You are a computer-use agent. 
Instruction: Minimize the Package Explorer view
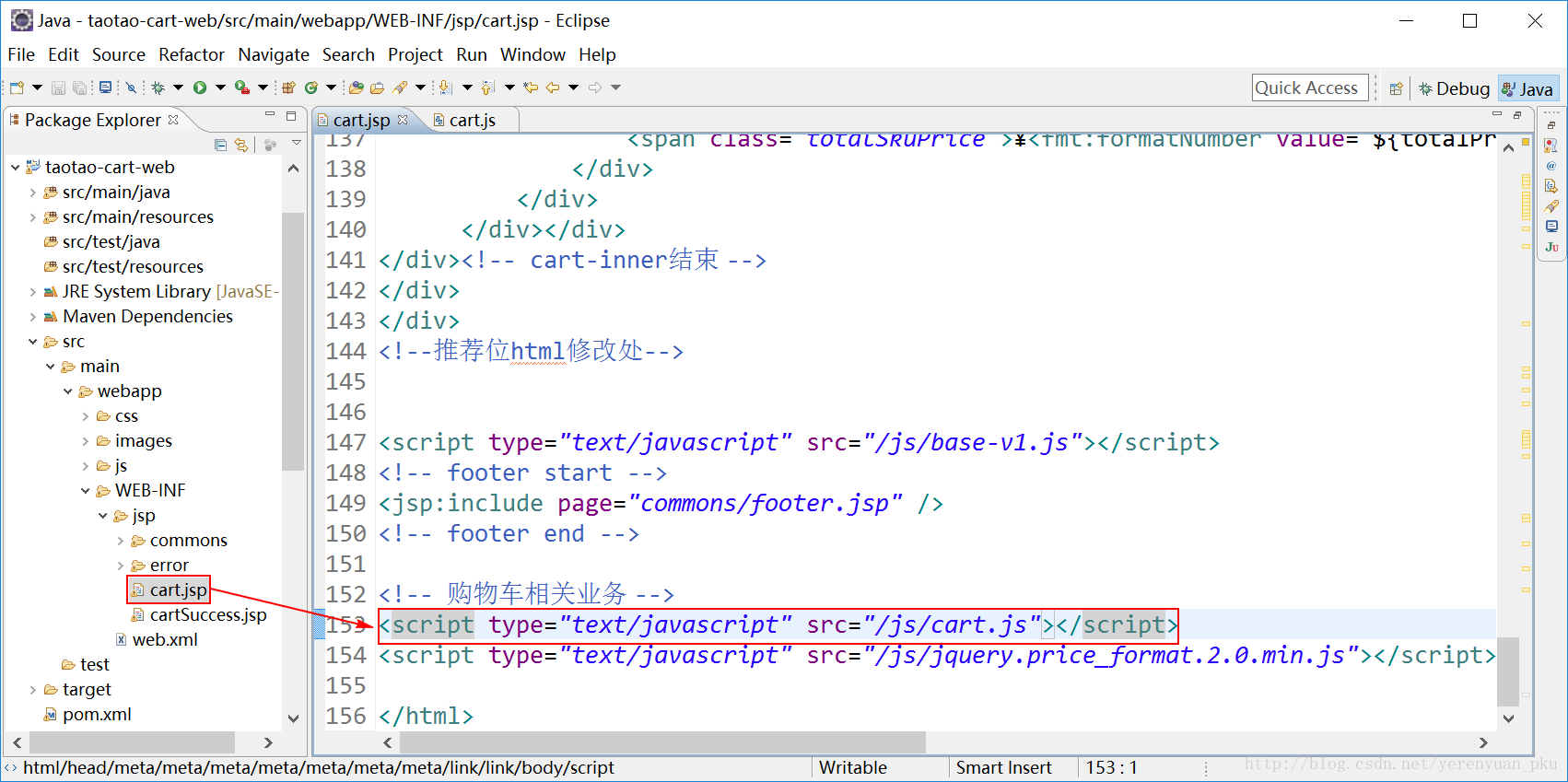[270, 115]
